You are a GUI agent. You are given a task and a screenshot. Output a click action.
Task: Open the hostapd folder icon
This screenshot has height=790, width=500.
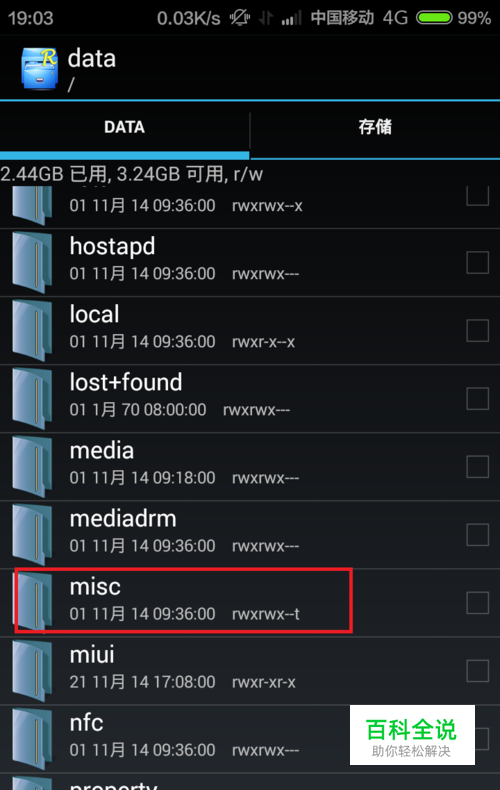click(x=32, y=262)
